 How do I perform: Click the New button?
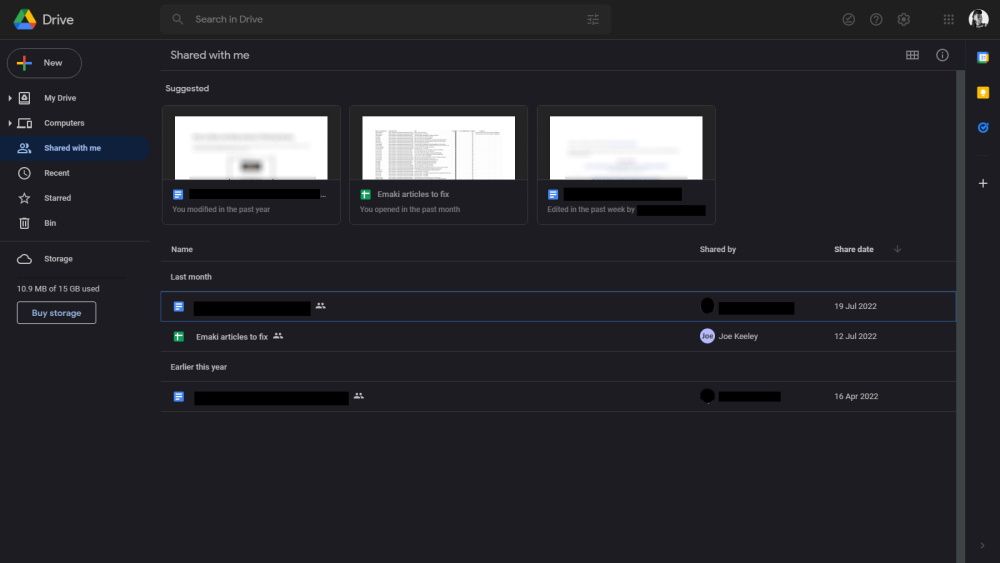tap(44, 63)
